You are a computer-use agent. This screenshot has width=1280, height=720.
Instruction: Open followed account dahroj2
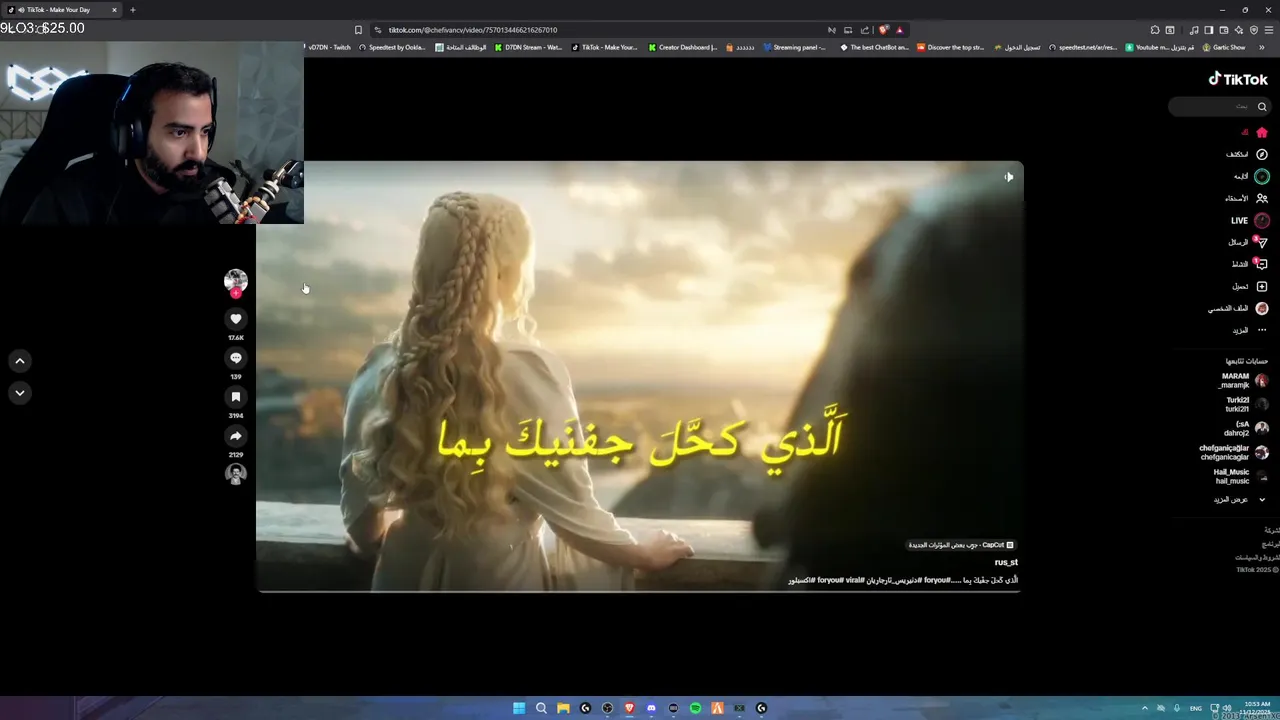point(1245,428)
